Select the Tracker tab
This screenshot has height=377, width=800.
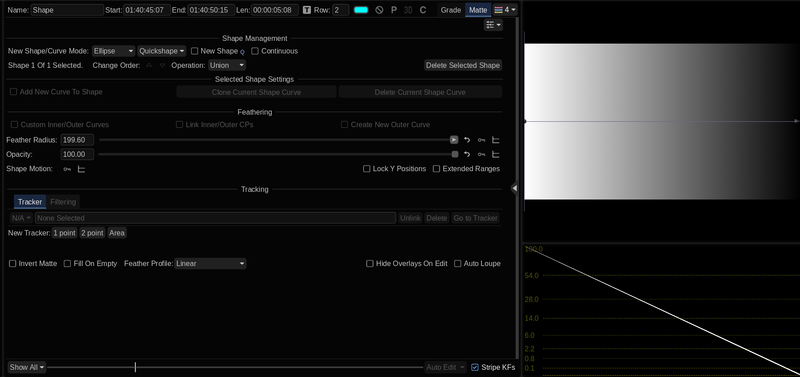tap(30, 202)
